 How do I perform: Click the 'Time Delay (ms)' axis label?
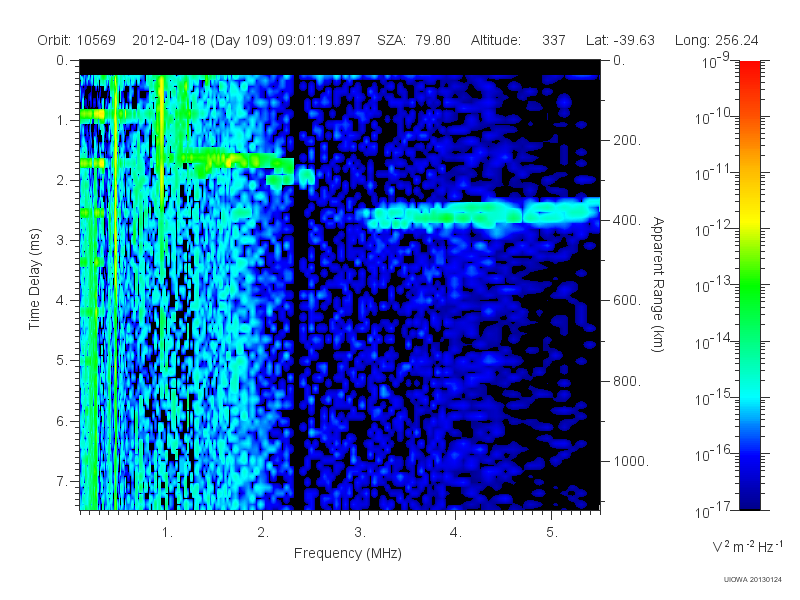[x=34, y=279]
